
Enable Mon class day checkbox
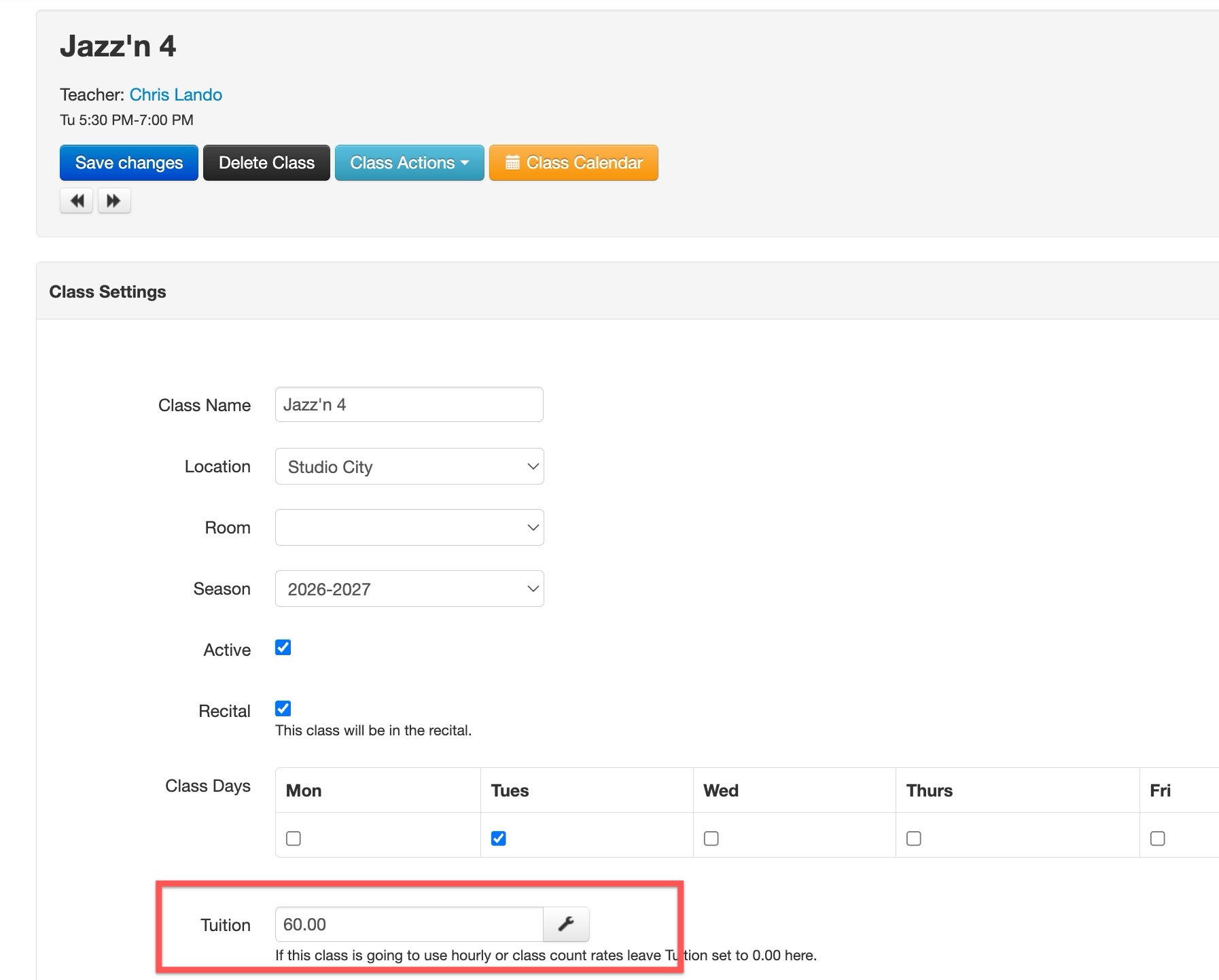coord(294,839)
